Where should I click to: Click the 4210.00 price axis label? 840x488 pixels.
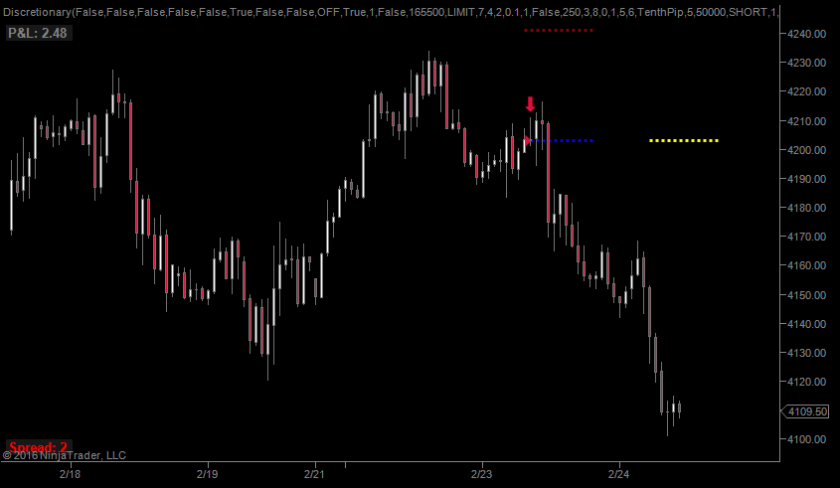click(x=806, y=121)
